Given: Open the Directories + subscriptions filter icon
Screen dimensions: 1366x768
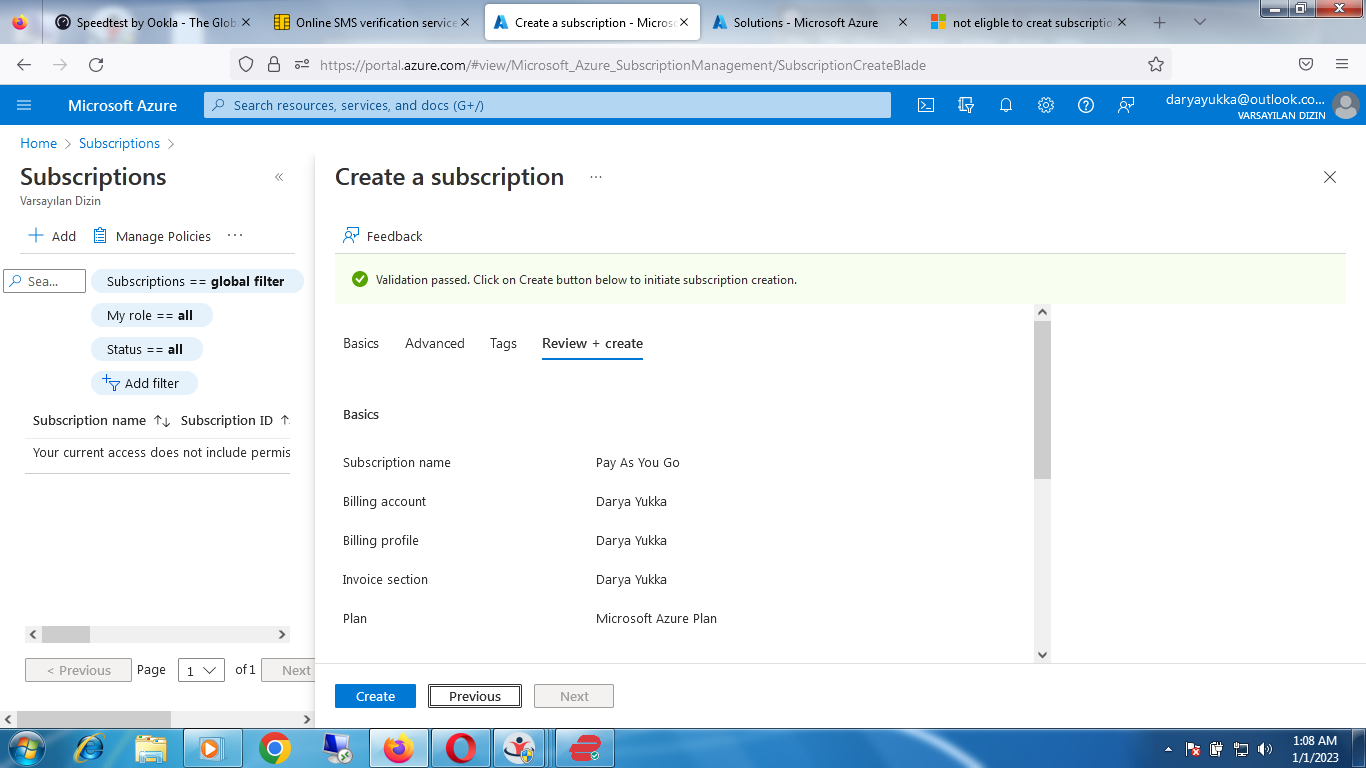Looking at the screenshot, I should point(966,105).
